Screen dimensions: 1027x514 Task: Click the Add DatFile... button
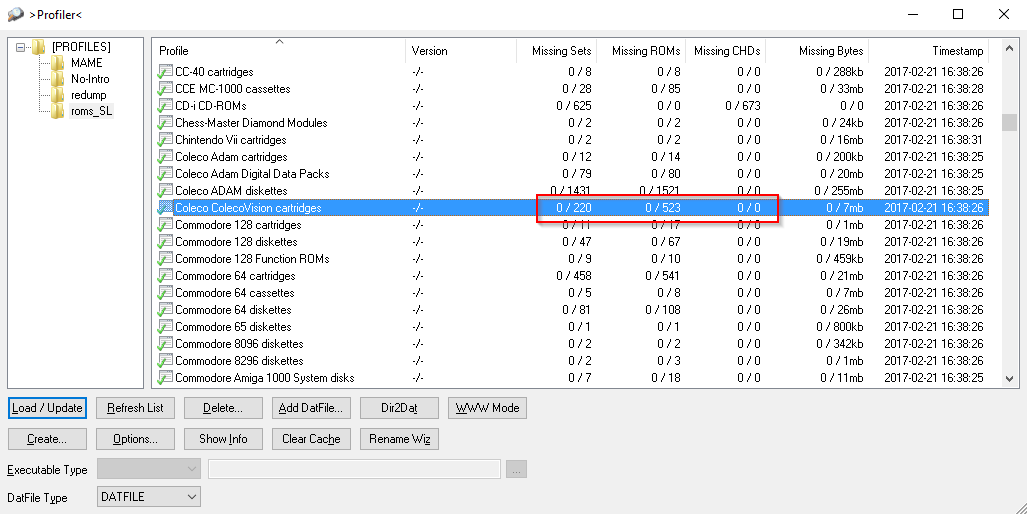[310, 408]
